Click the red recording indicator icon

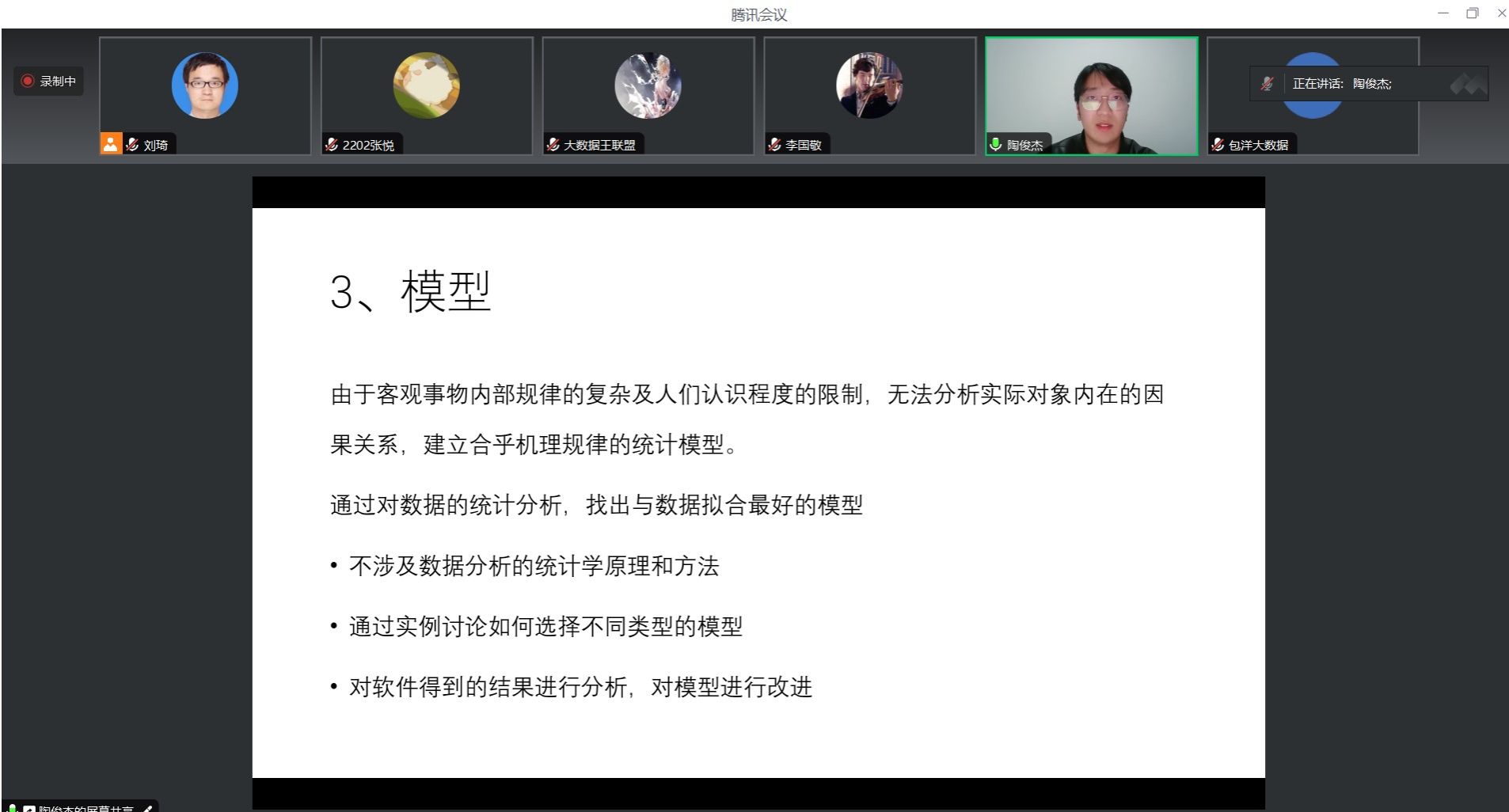[28, 81]
